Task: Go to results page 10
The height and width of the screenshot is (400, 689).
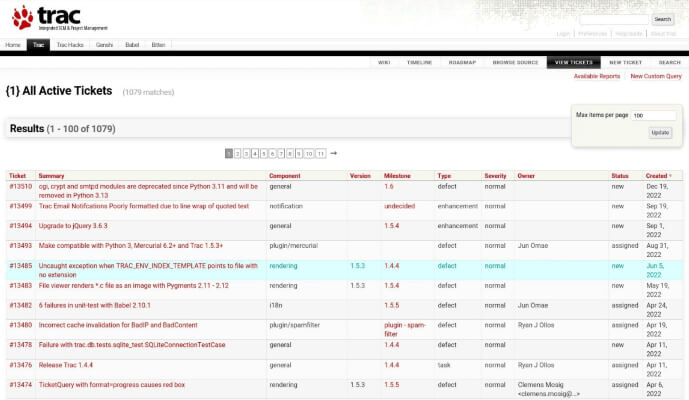Action: click(309, 153)
